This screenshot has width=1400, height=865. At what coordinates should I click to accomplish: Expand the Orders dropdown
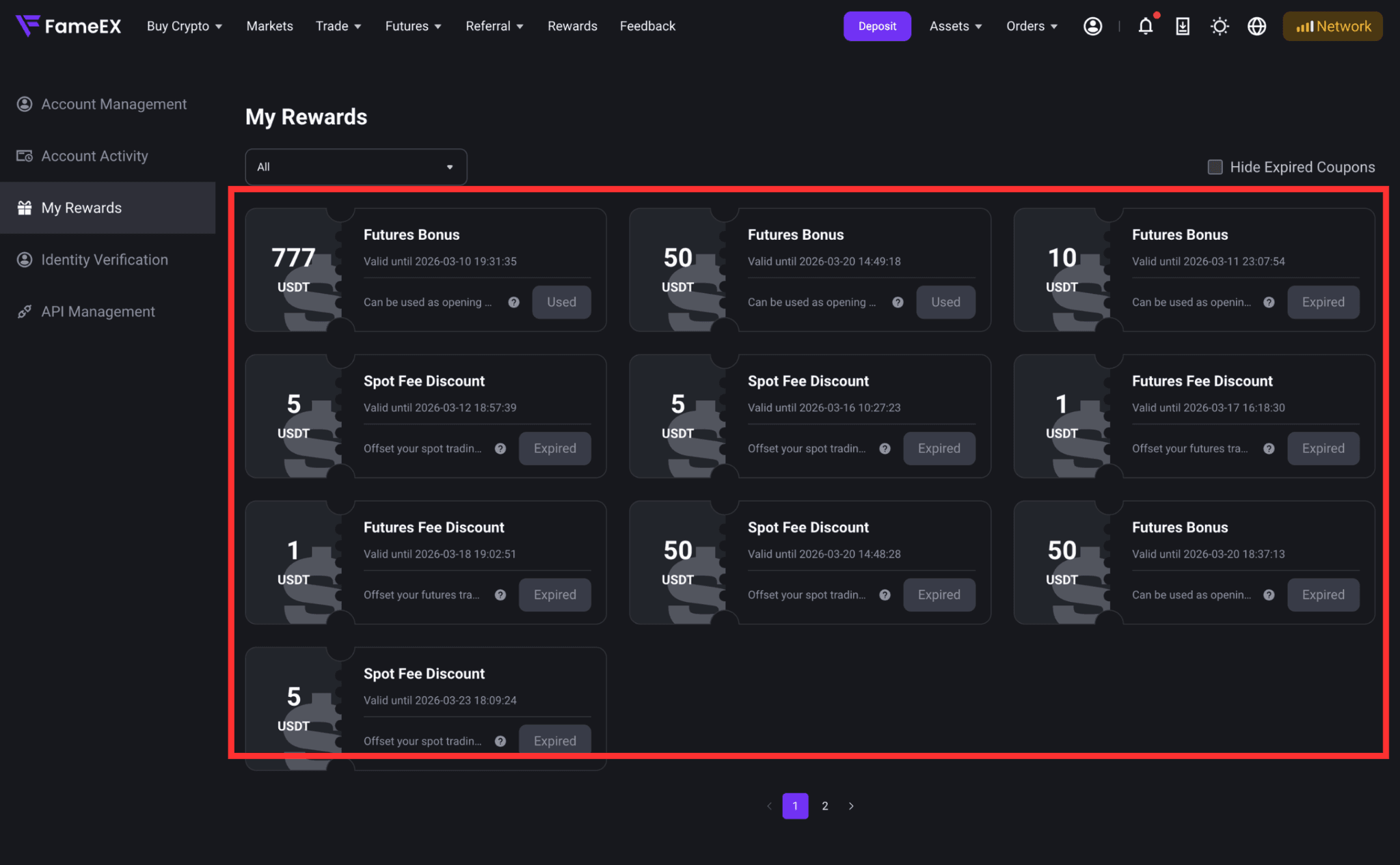click(1032, 26)
